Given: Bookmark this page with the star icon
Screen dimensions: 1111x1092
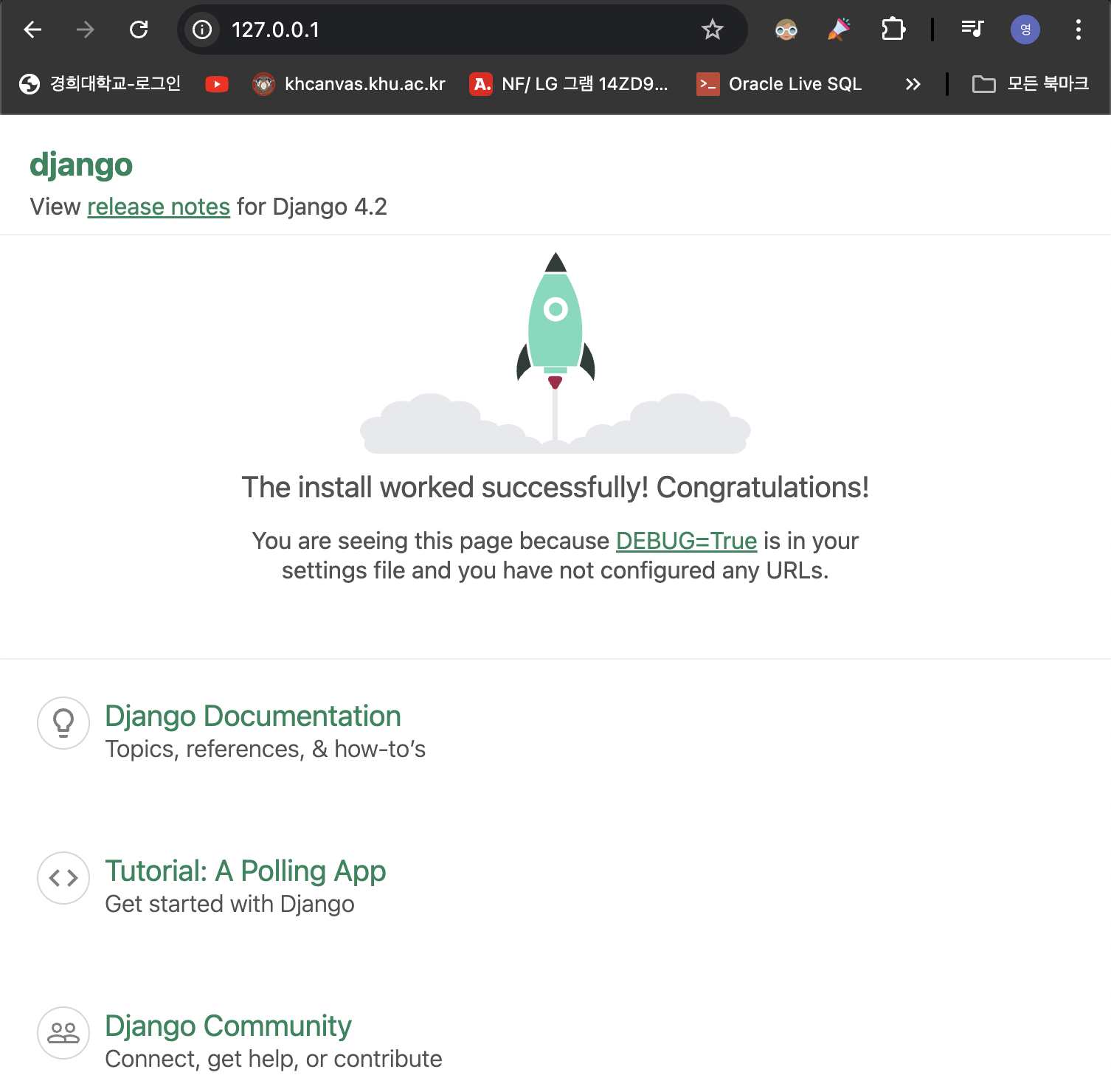Looking at the screenshot, I should point(712,30).
